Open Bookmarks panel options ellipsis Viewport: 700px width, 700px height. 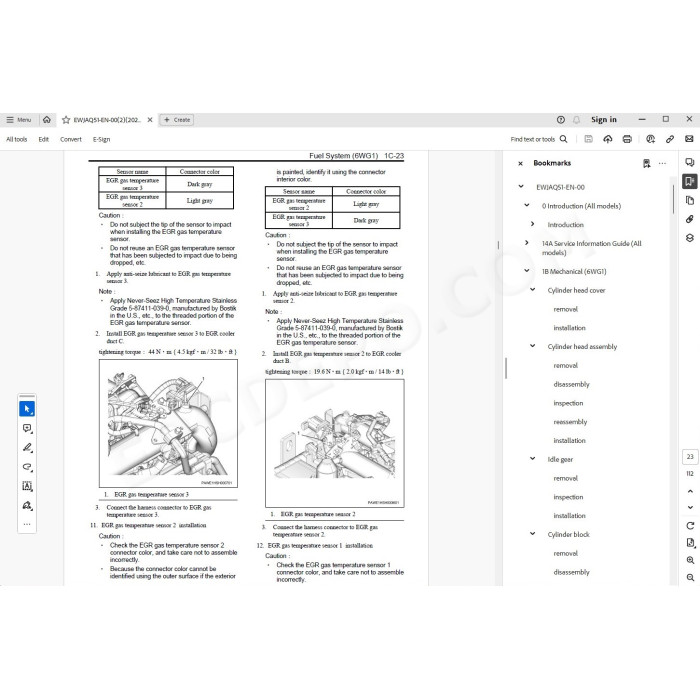coord(662,163)
